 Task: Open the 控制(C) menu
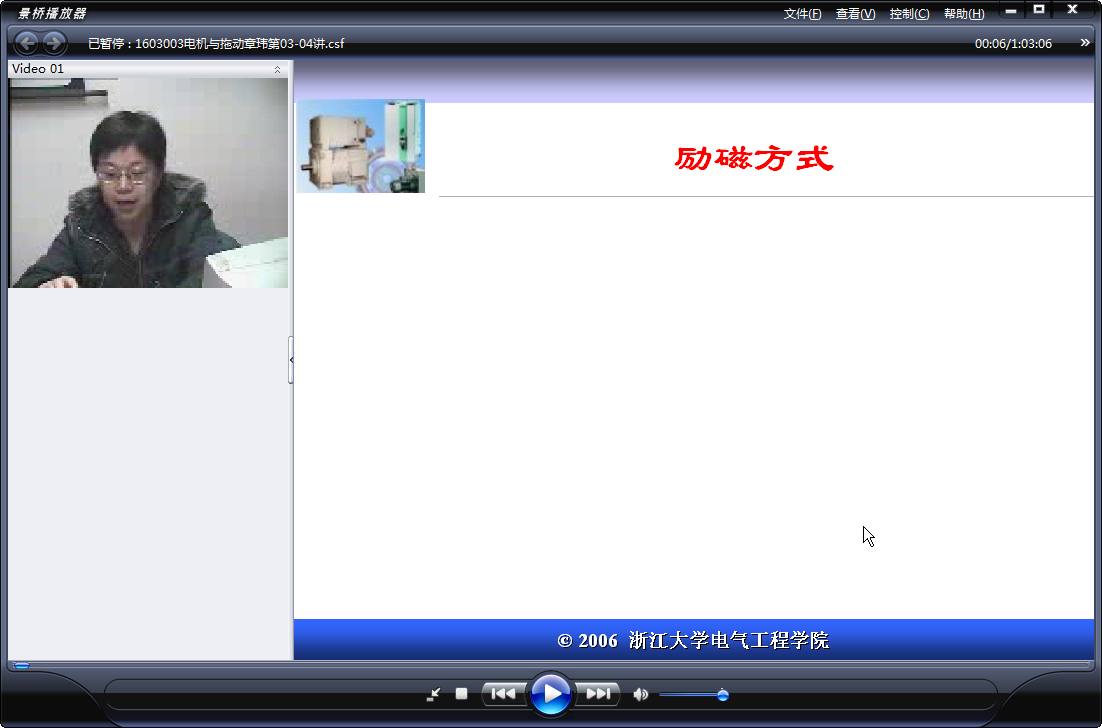click(909, 14)
